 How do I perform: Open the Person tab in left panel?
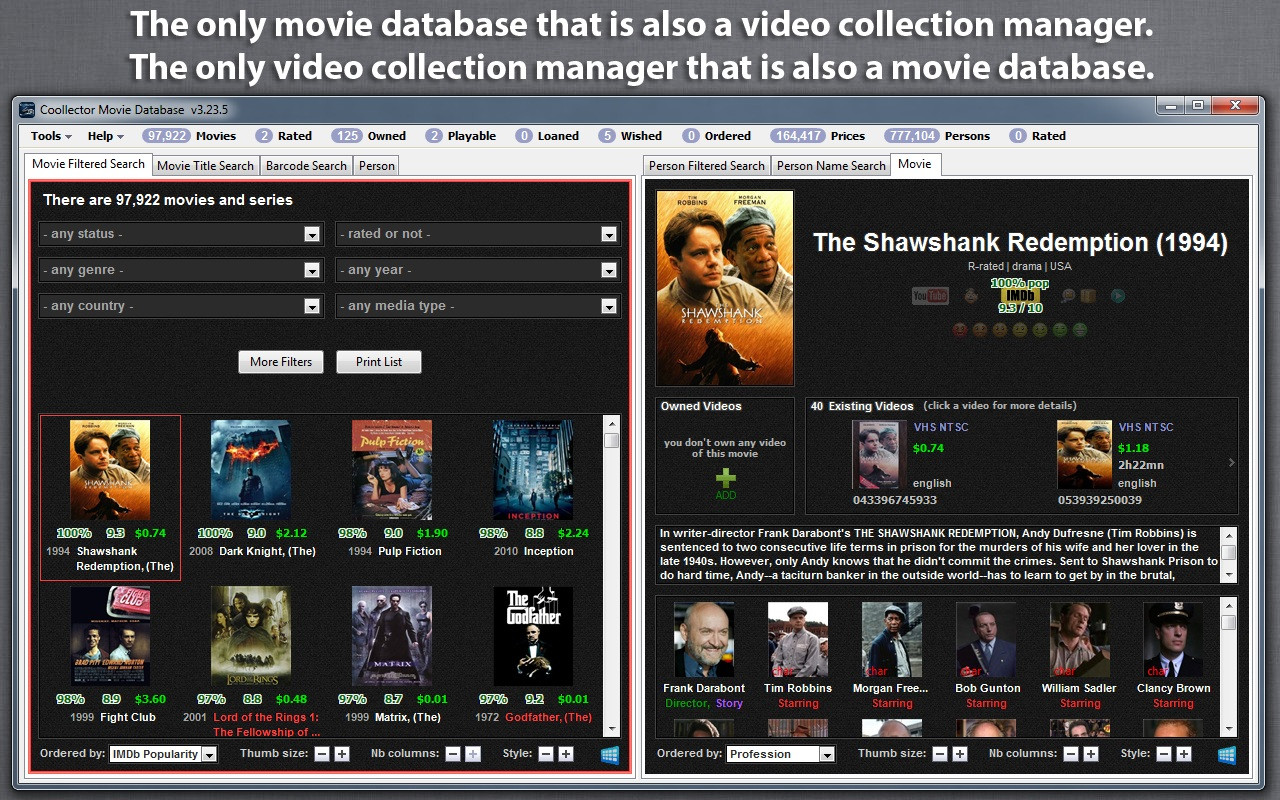(377, 166)
